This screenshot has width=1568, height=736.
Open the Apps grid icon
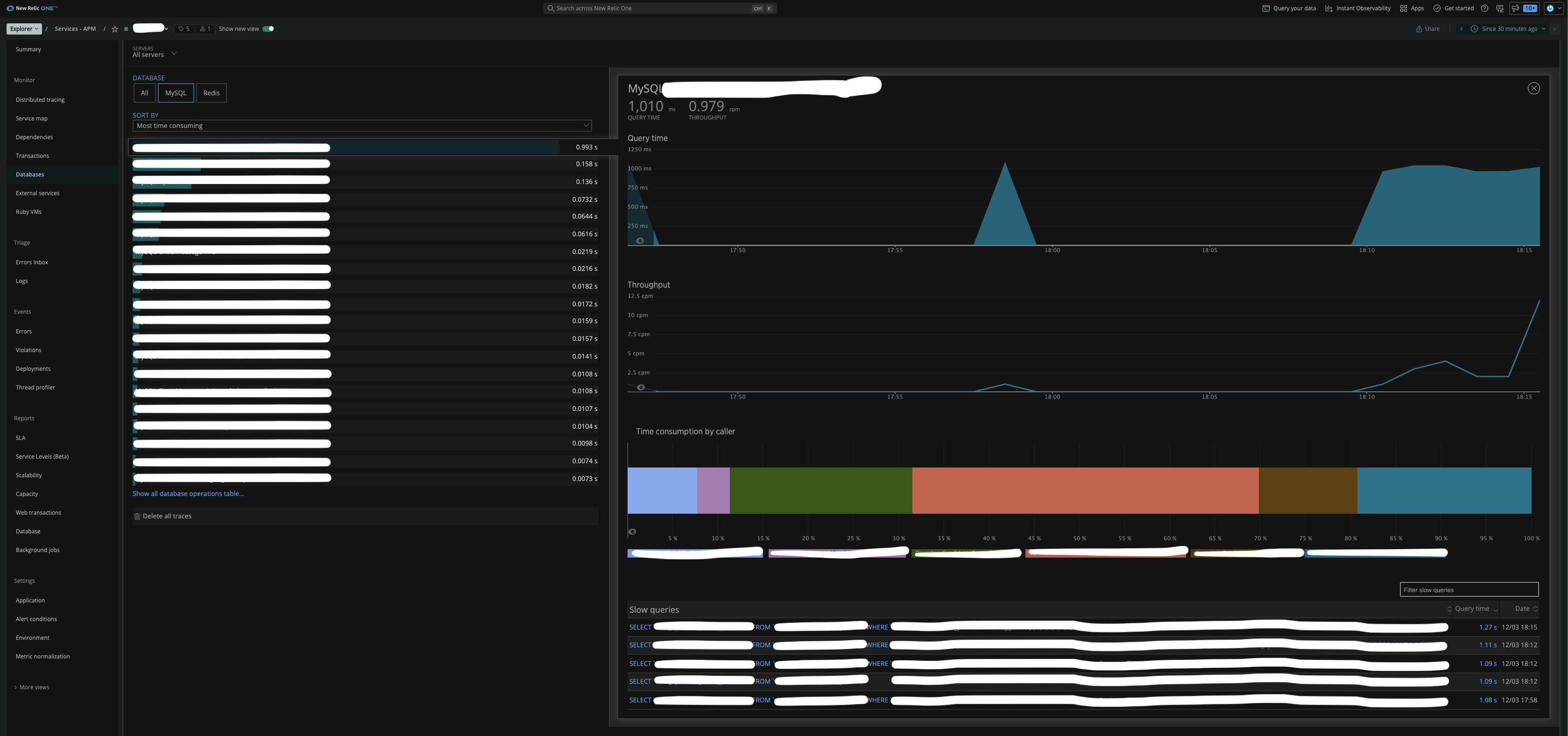1403,8
